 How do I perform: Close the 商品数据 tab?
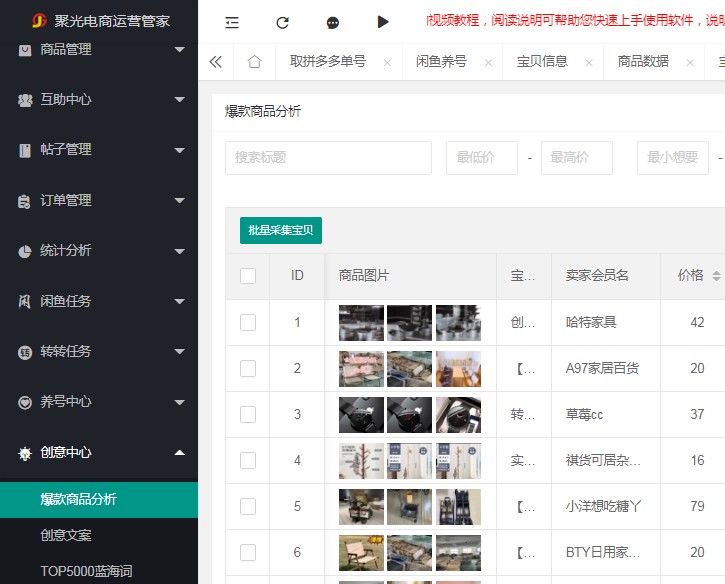pos(690,63)
